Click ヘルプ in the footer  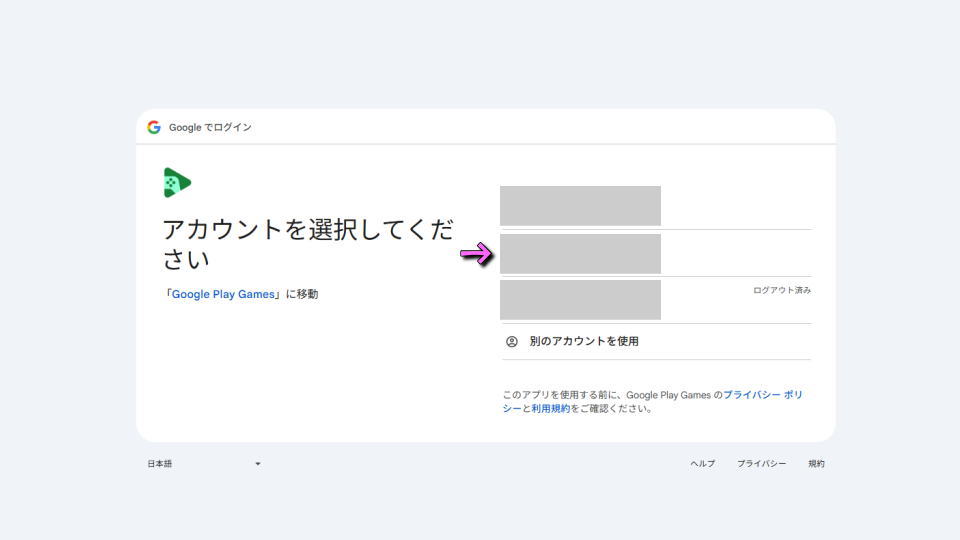pyautogui.click(x=702, y=464)
